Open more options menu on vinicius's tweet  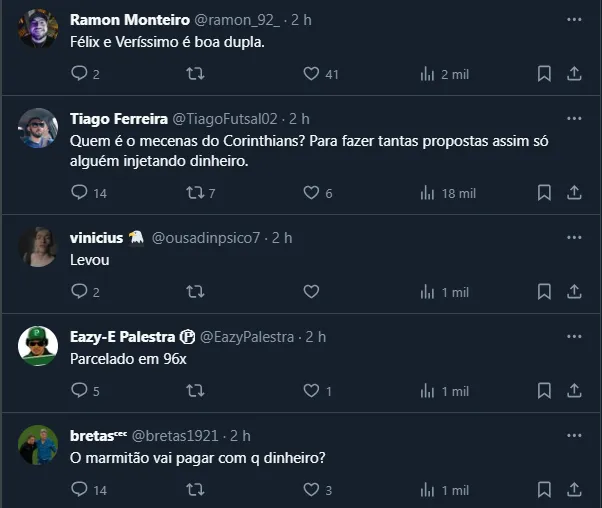(574, 237)
